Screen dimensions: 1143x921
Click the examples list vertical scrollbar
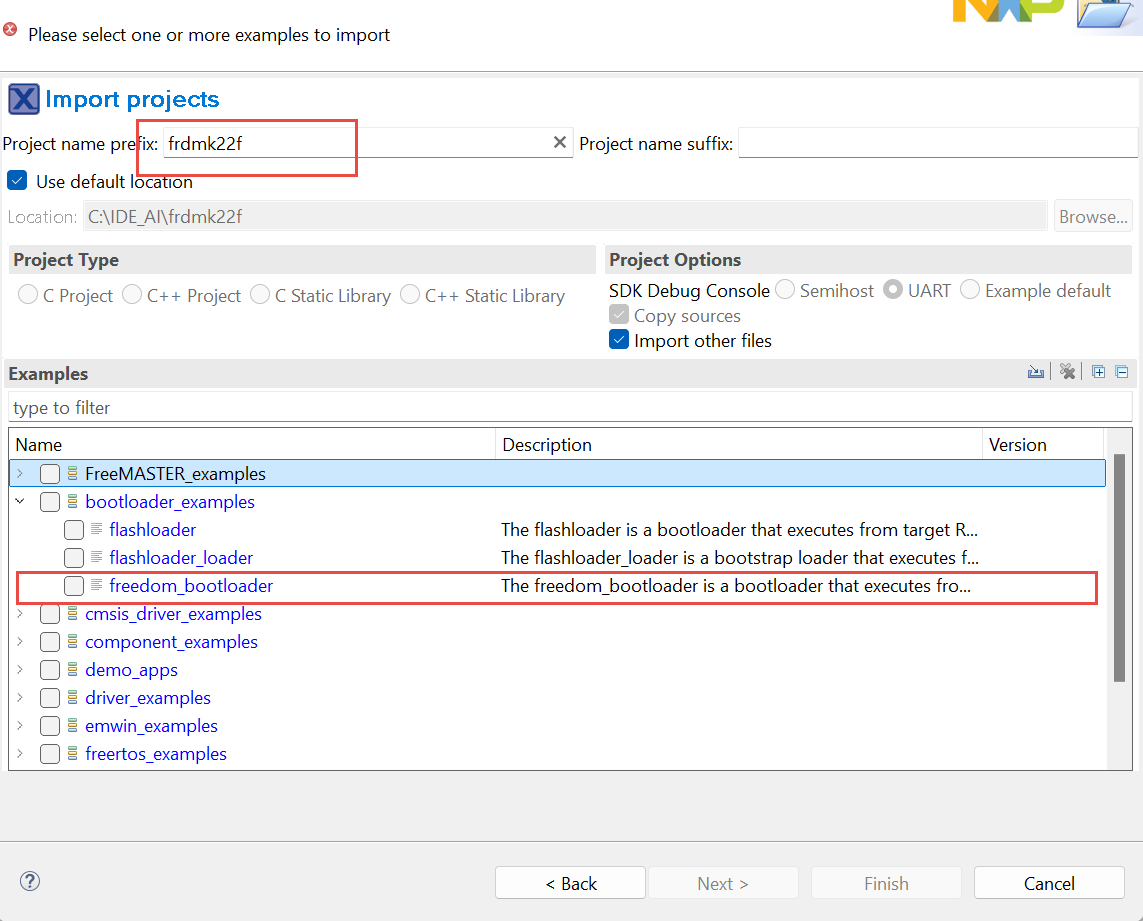click(x=1119, y=580)
